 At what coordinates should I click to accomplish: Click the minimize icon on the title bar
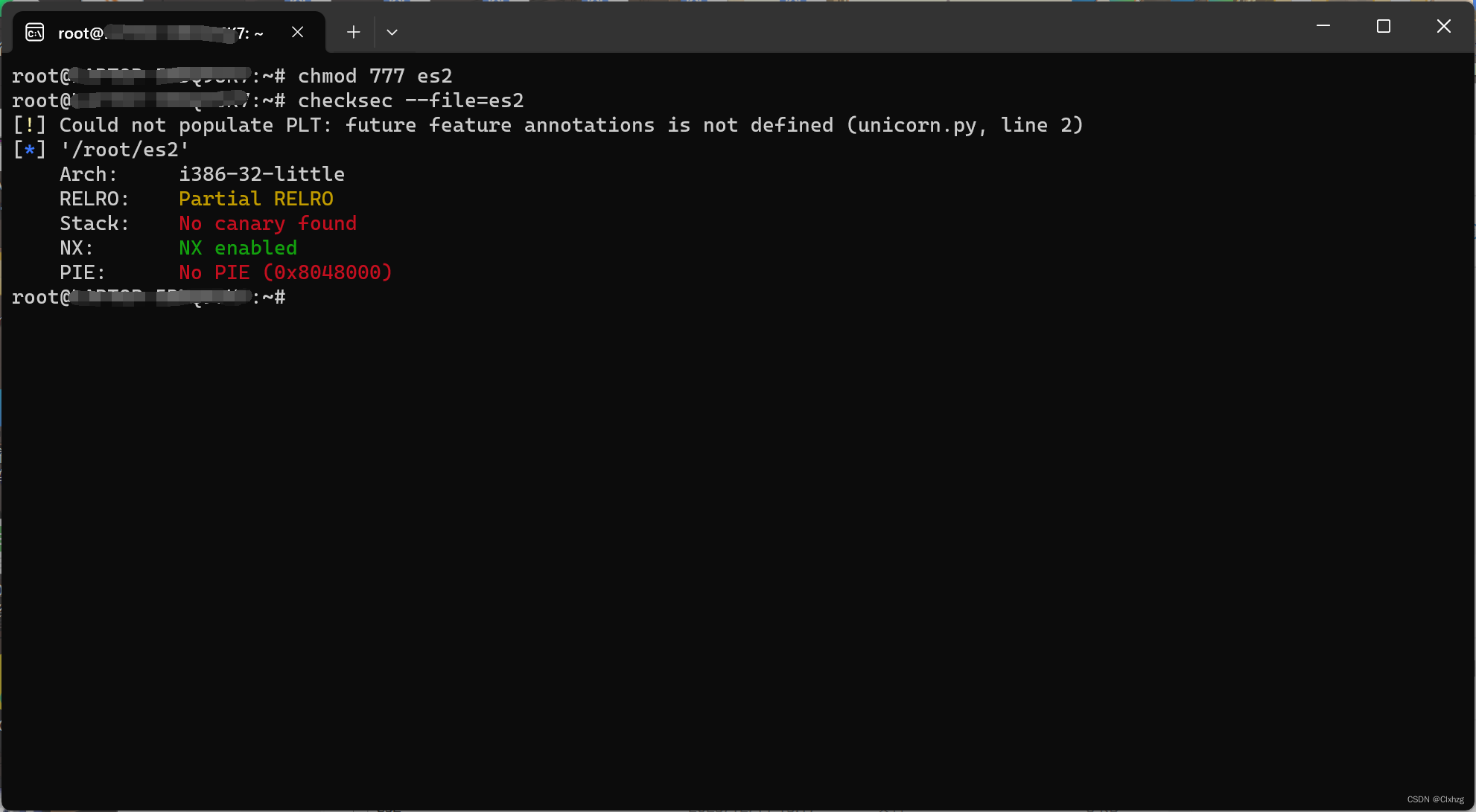click(1323, 25)
